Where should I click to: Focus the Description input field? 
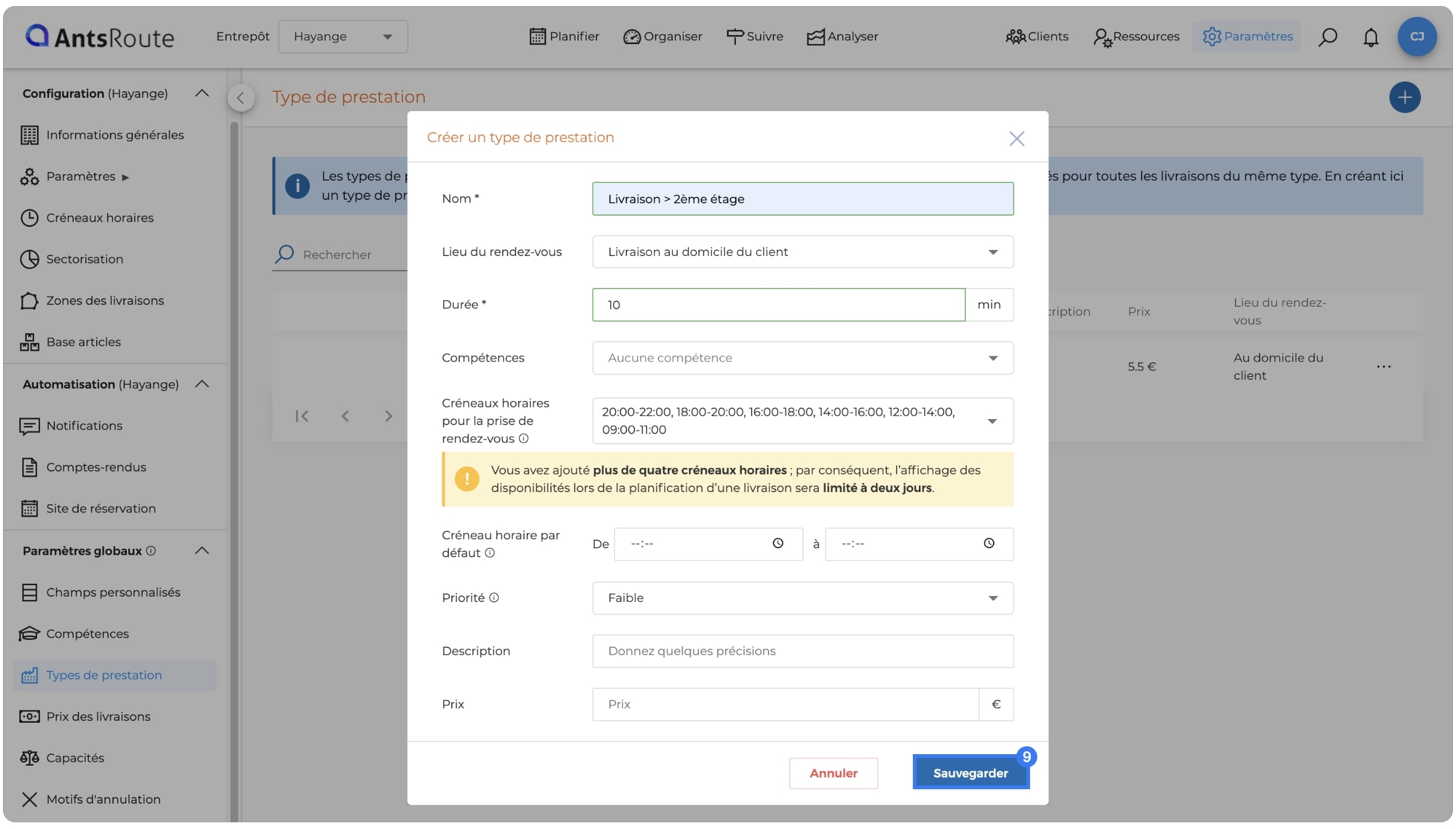pyautogui.click(x=803, y=651)
